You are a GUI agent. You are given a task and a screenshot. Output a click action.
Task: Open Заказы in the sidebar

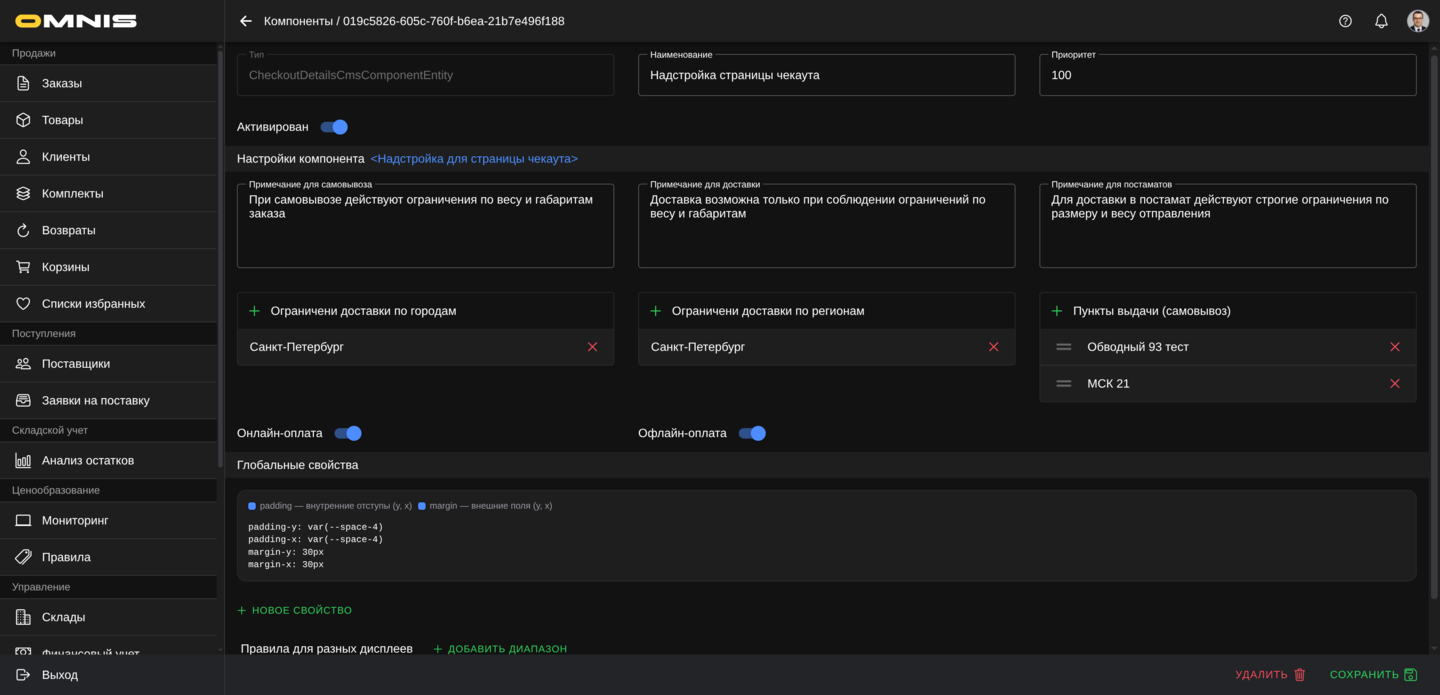click(x=62, y=83)
